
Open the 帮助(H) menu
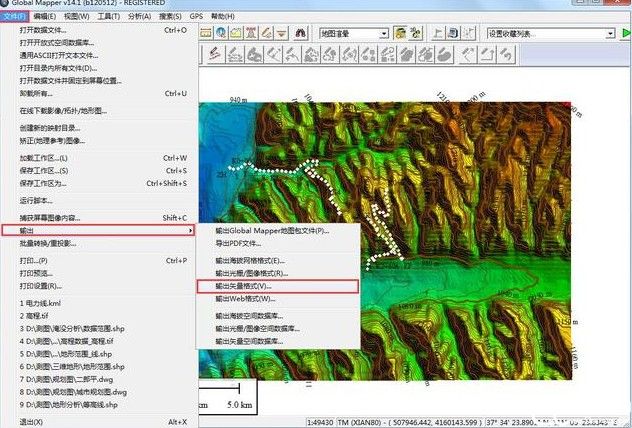[x=222, y=16]
